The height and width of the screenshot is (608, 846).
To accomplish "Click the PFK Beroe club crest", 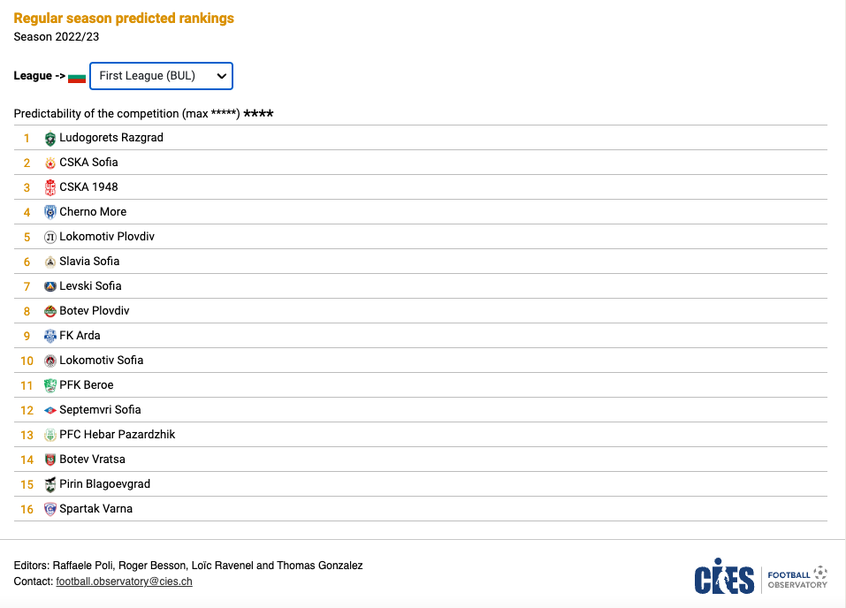I will coord(50,385).
